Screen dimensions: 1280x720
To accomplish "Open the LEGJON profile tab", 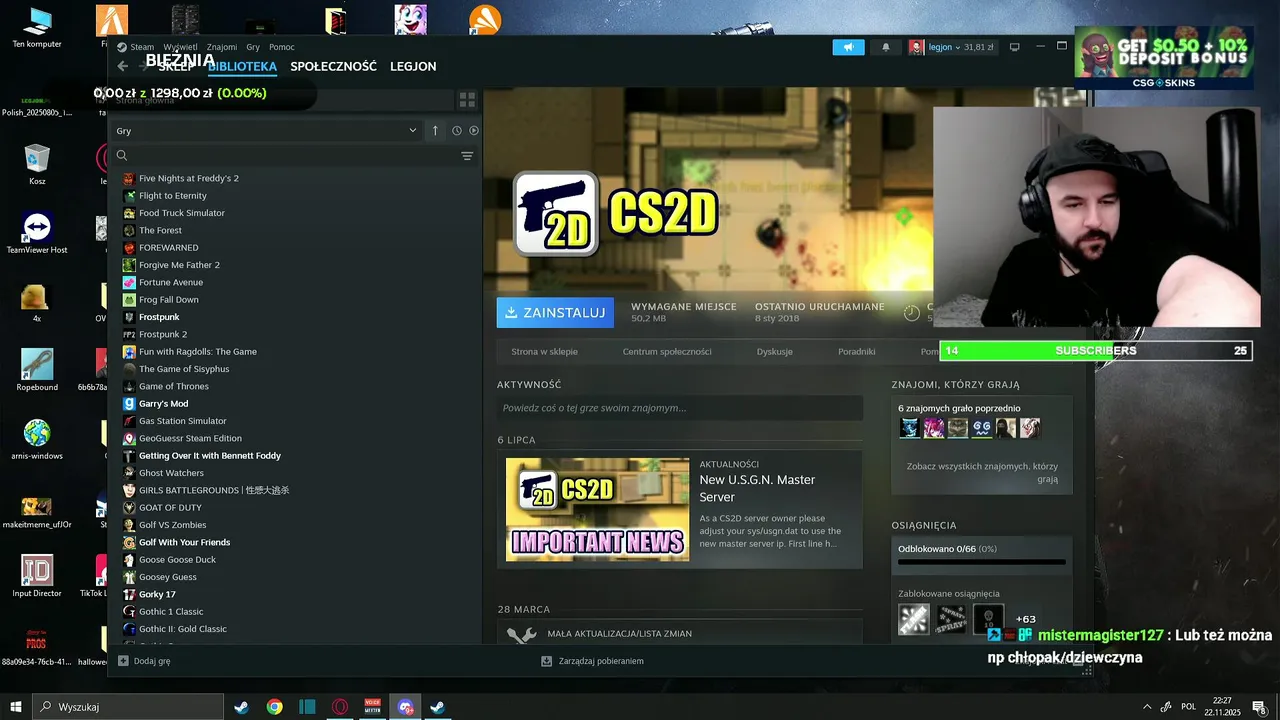I will pyautogui.click(x=413, y=66).
